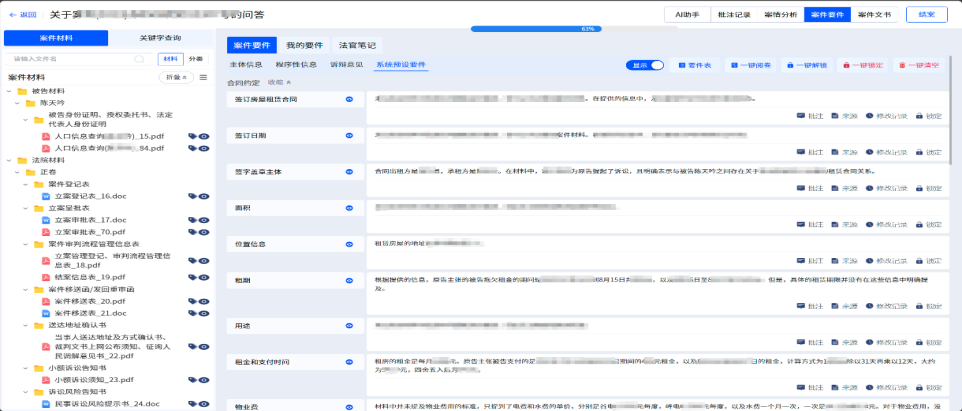Click the search icon in file name box

[138, 59]
